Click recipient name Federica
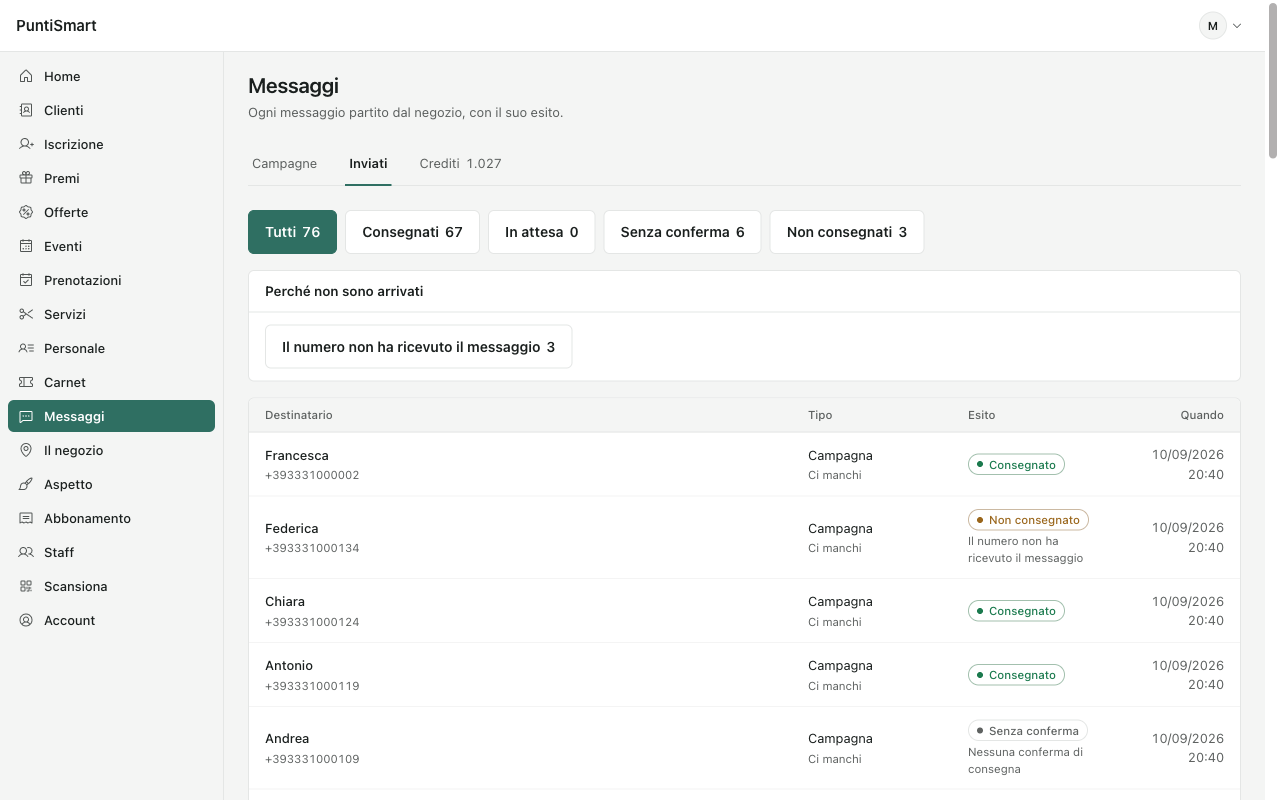The width and height of the screenshot is (1280, 800). pos(292,529)
